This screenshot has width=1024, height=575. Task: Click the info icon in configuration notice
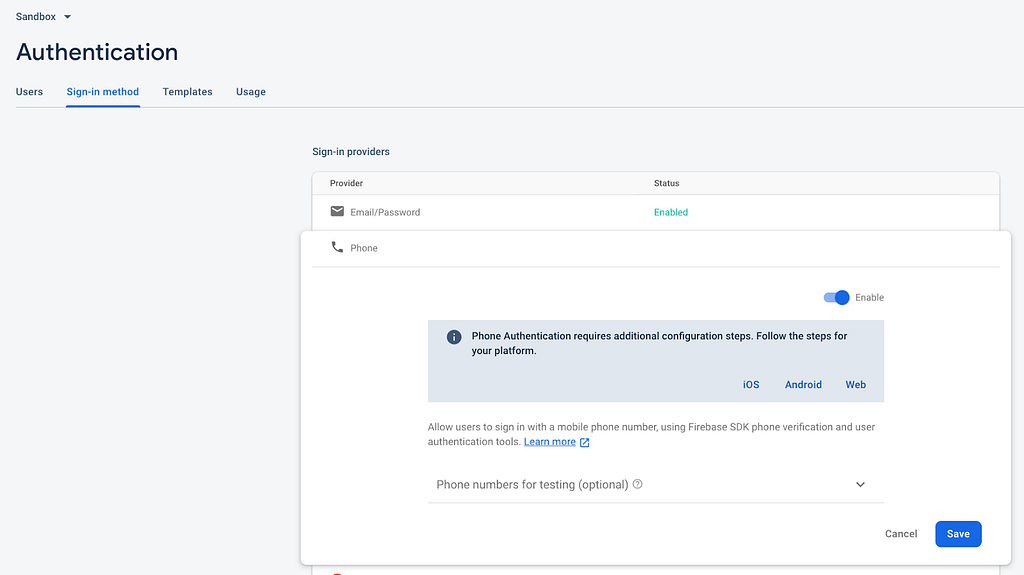click(x=454, y=337)
